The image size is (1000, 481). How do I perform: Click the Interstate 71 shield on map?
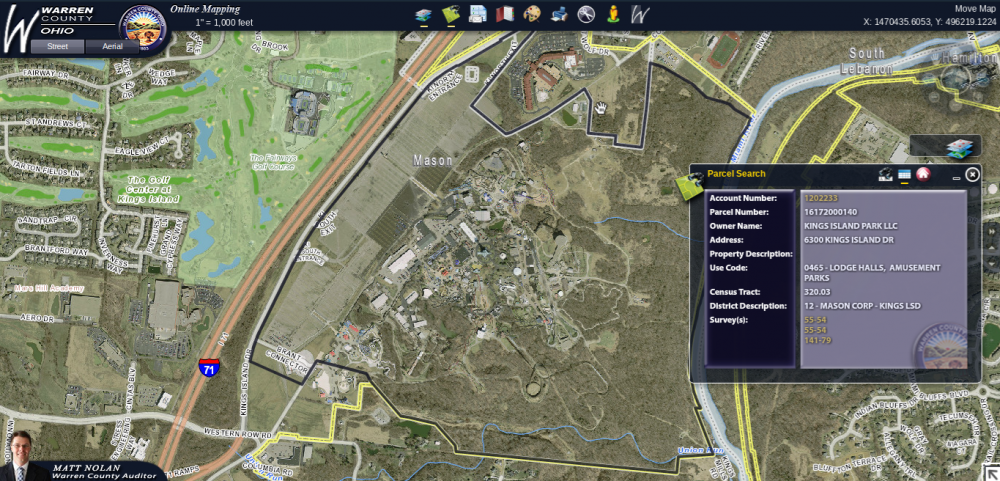click(x=209, y=368)
